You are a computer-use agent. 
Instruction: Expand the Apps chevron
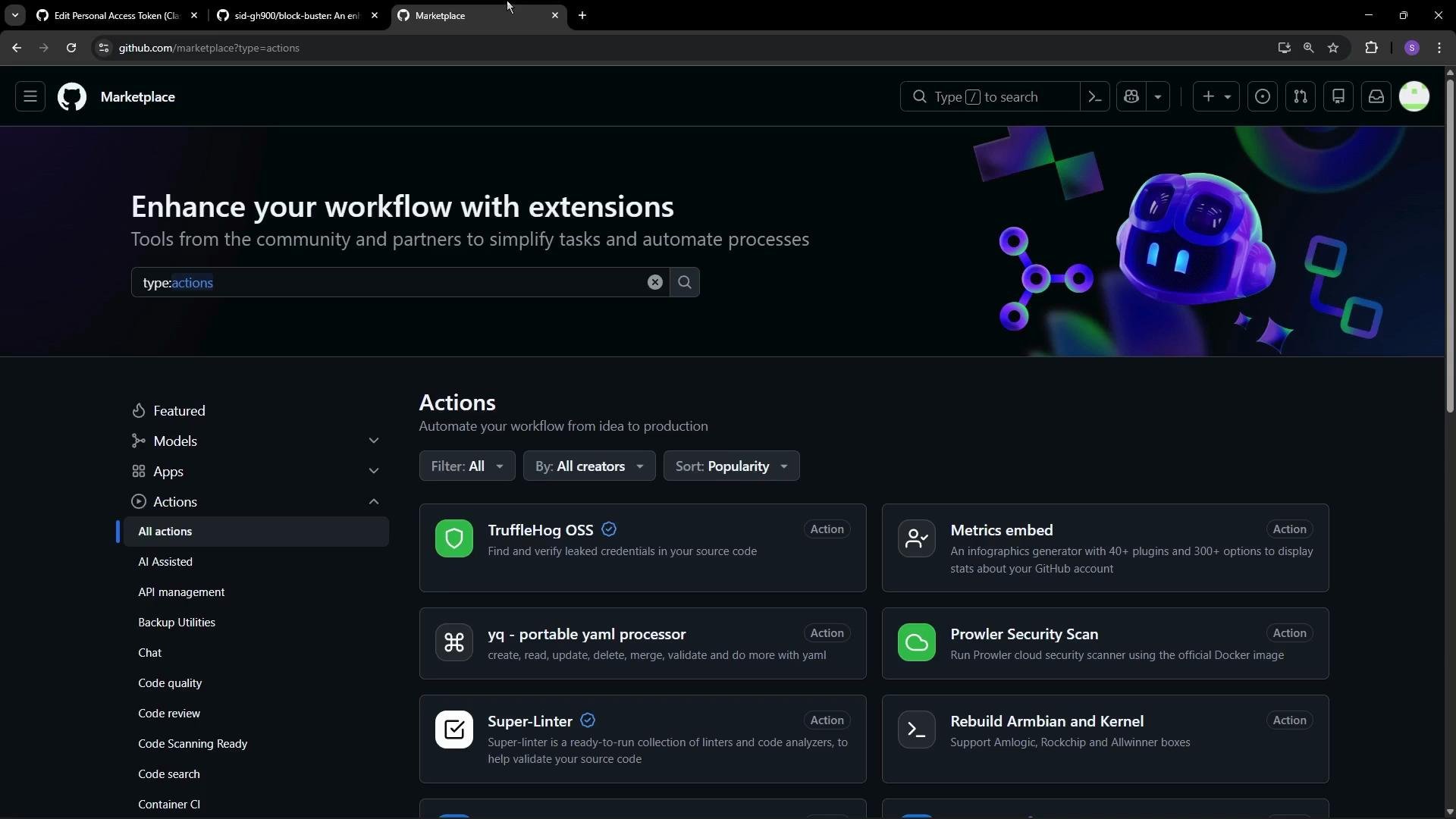374,472
